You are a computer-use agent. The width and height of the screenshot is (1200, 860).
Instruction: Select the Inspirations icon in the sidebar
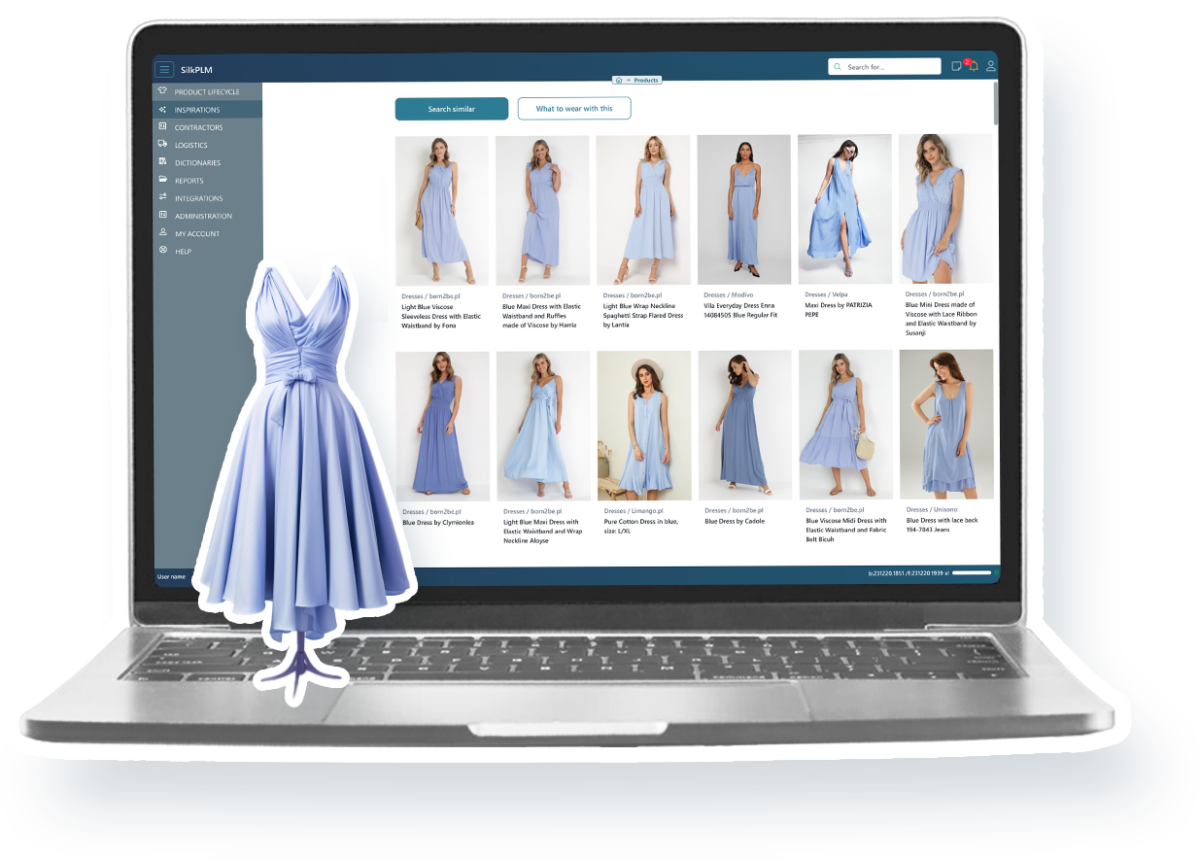[x=163, y=109]
